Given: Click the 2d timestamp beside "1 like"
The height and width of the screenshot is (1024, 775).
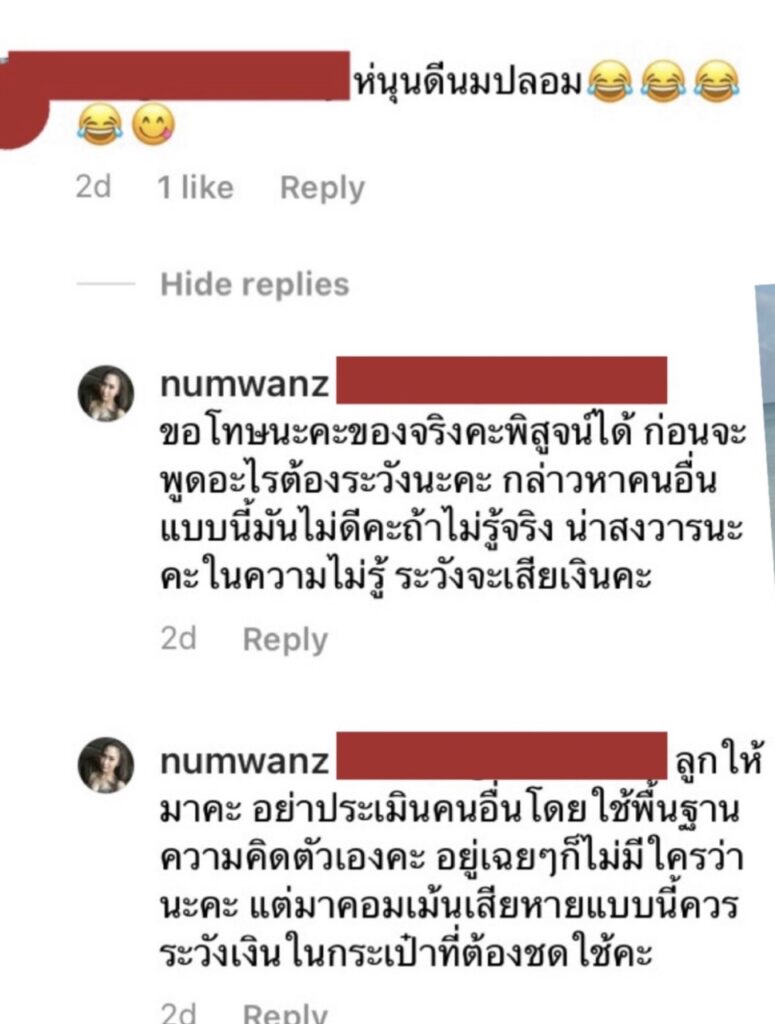Looking at the screenshot, I should (93, 187).
